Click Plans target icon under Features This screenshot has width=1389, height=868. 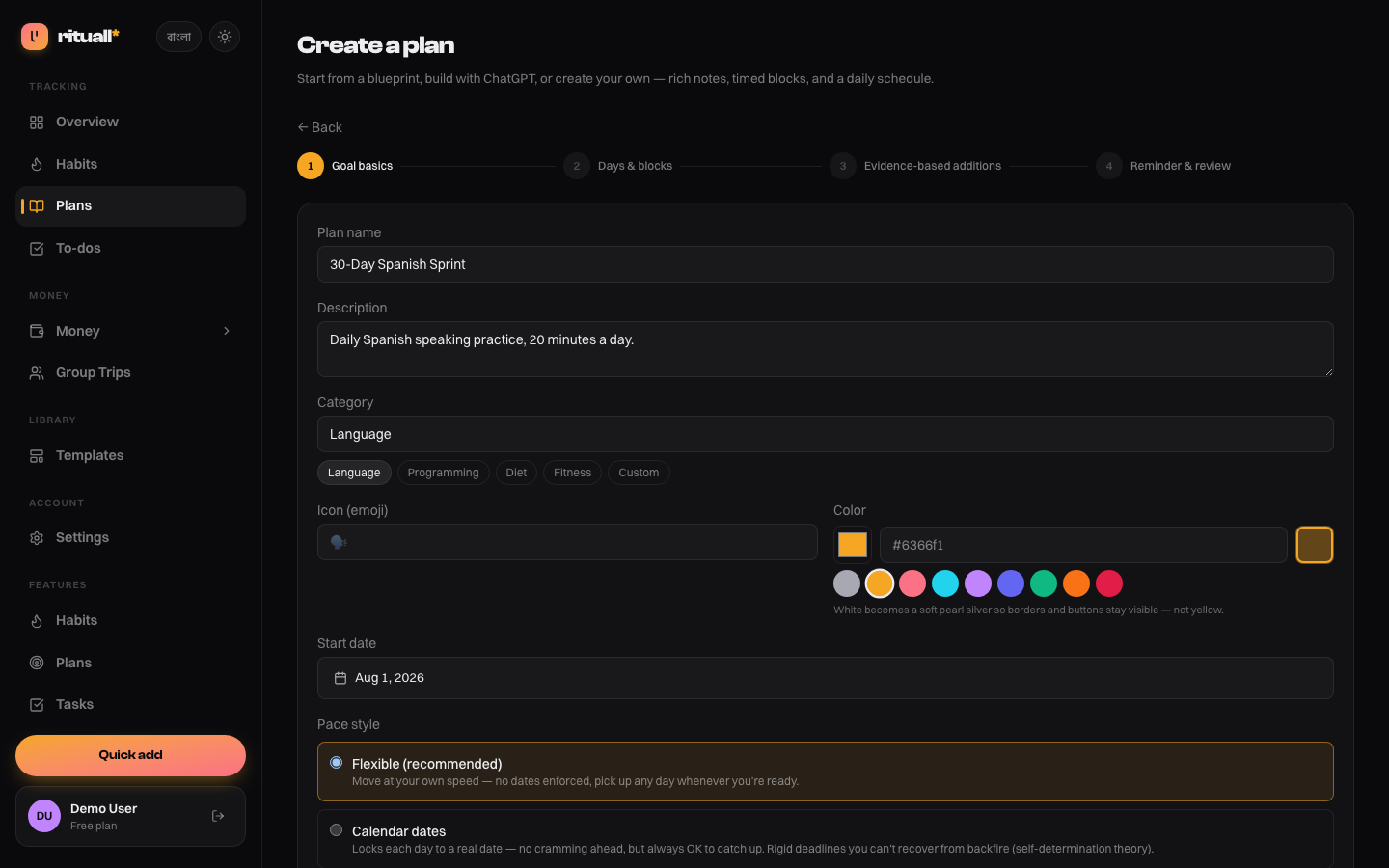tap(37, 664)
